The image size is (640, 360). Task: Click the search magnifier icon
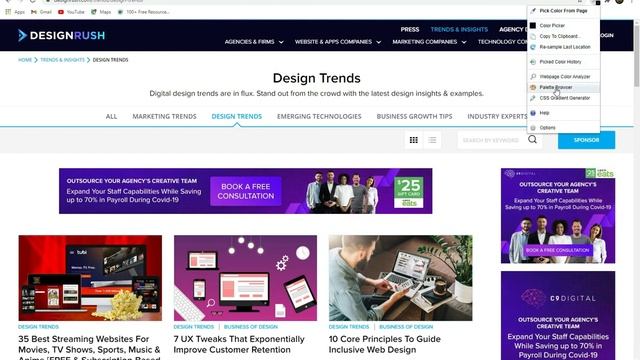pyautogui.click(x=532, y=140)
